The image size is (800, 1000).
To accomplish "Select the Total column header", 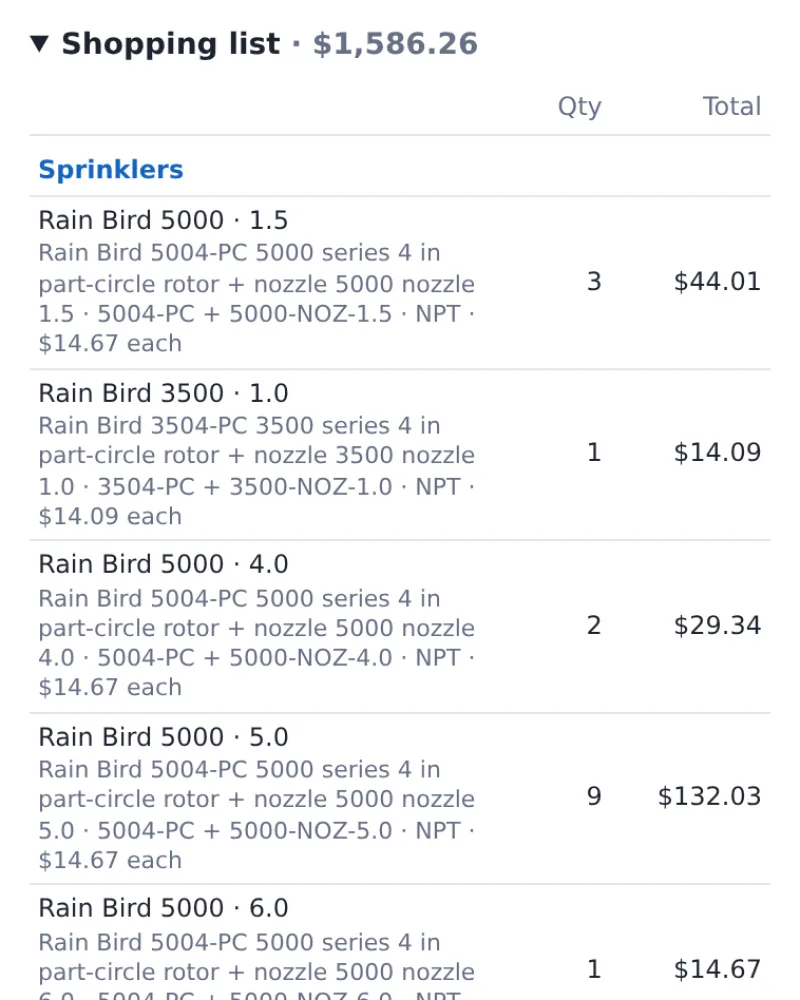I will click(732, 106).
